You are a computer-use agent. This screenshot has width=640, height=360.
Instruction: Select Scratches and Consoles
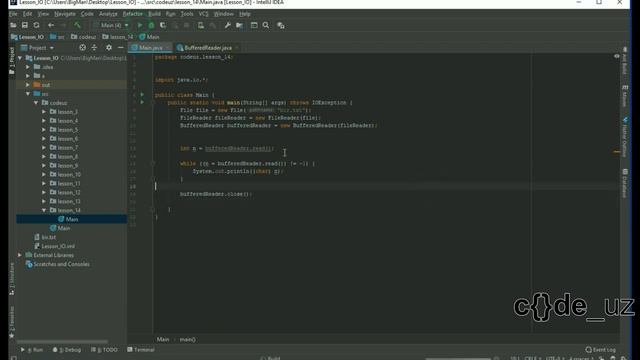coord(58,264)
